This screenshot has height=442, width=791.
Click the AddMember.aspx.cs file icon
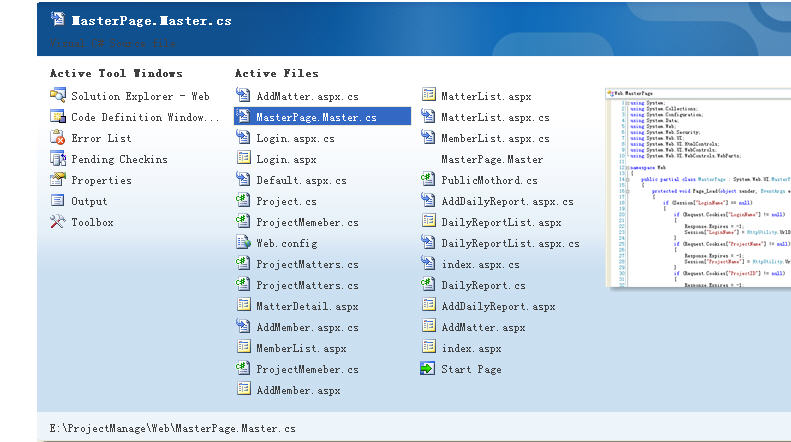pyautogui.click(x=243, y=326)
